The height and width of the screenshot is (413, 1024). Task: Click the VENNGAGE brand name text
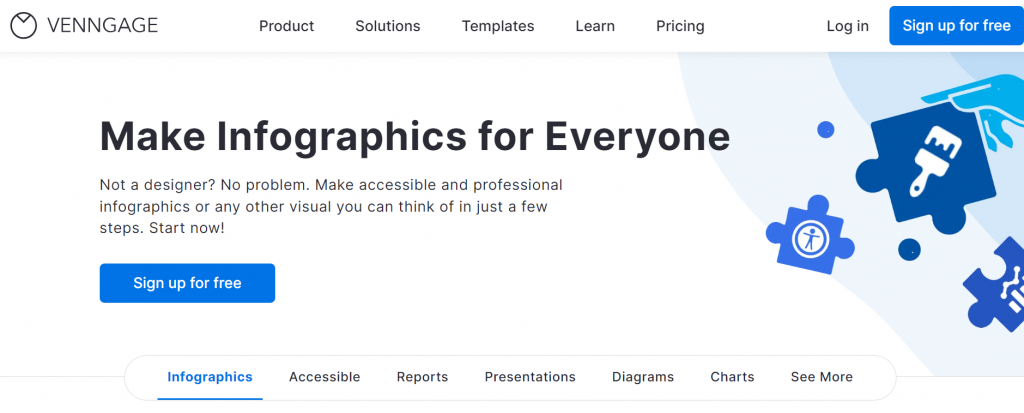103,25
